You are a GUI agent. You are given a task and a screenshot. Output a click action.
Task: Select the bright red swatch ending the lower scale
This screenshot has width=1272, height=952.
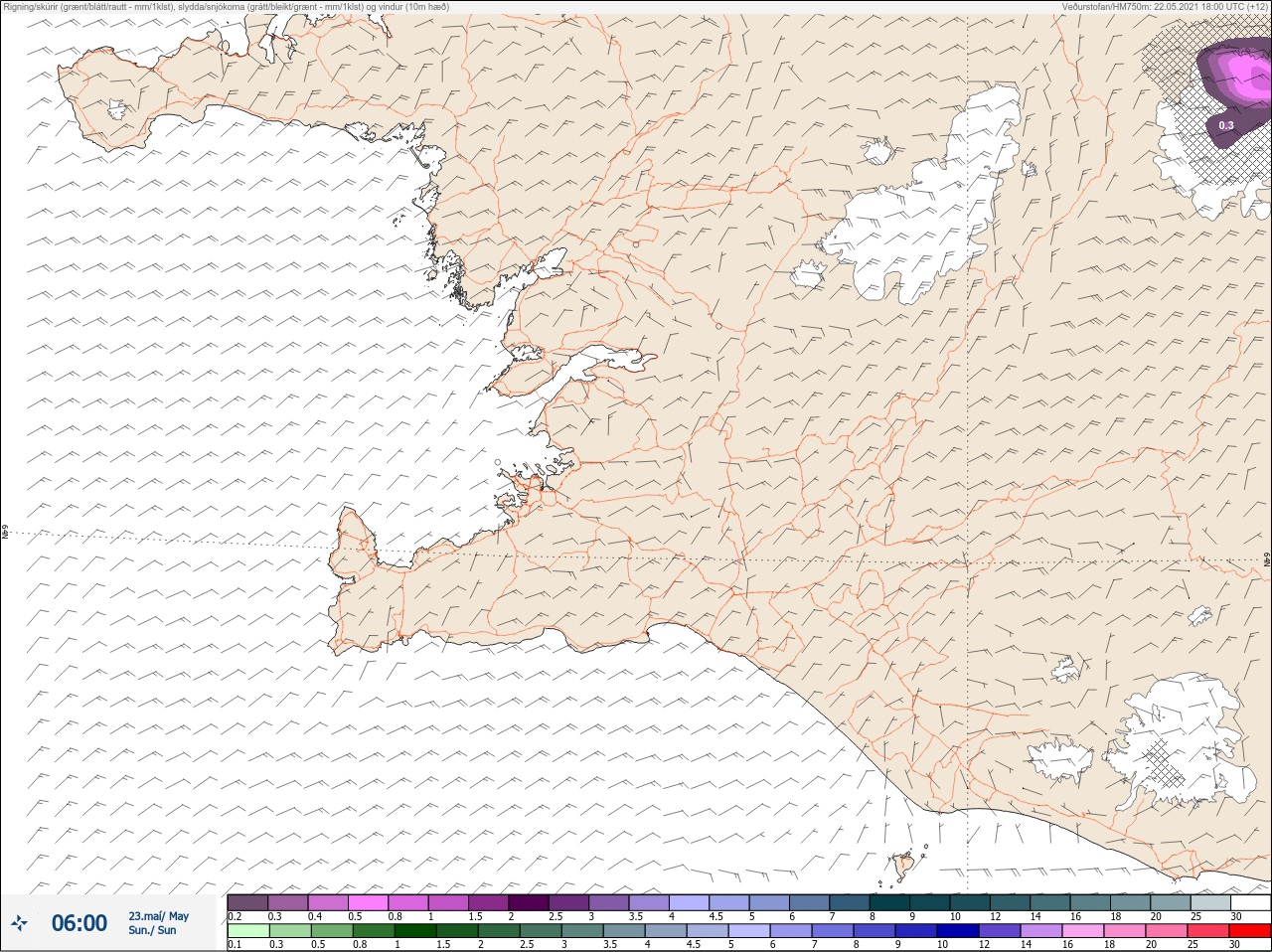(1250, 931)
